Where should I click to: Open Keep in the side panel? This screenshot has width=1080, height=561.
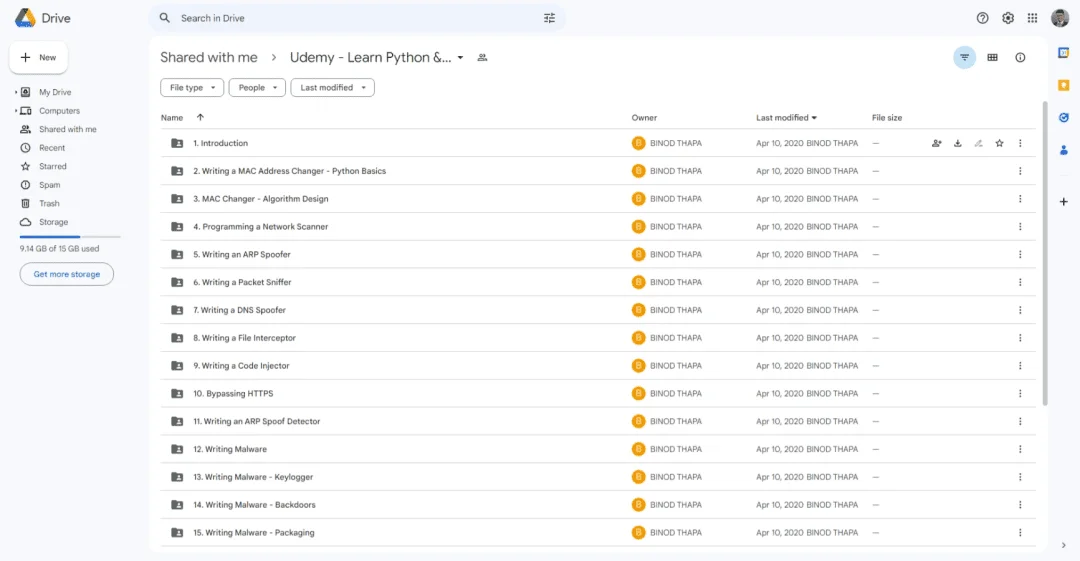[x=1063, y=85]
